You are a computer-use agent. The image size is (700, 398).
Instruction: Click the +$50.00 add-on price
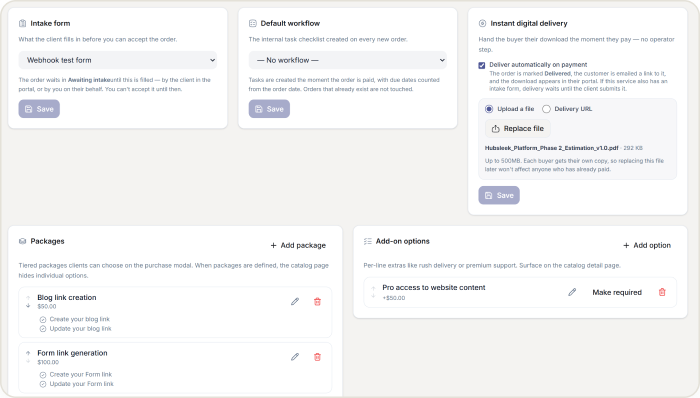pos(394,298)
